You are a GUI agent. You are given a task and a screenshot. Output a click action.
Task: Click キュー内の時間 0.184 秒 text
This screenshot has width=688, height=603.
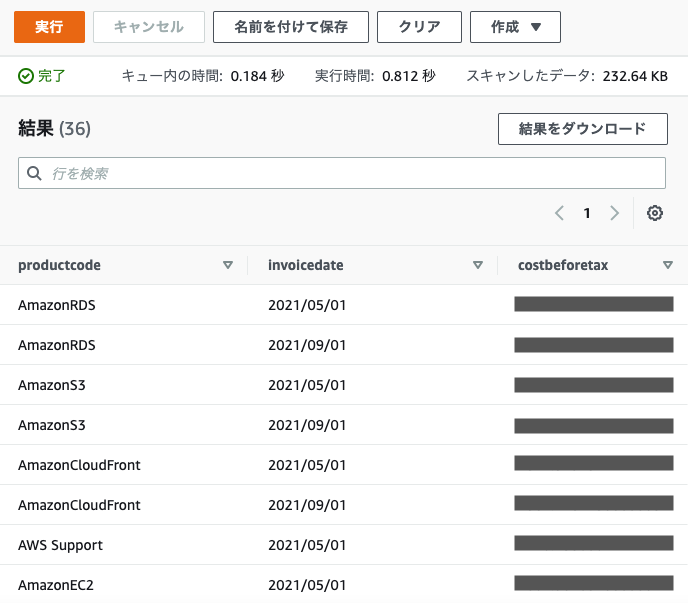(203, 76)
